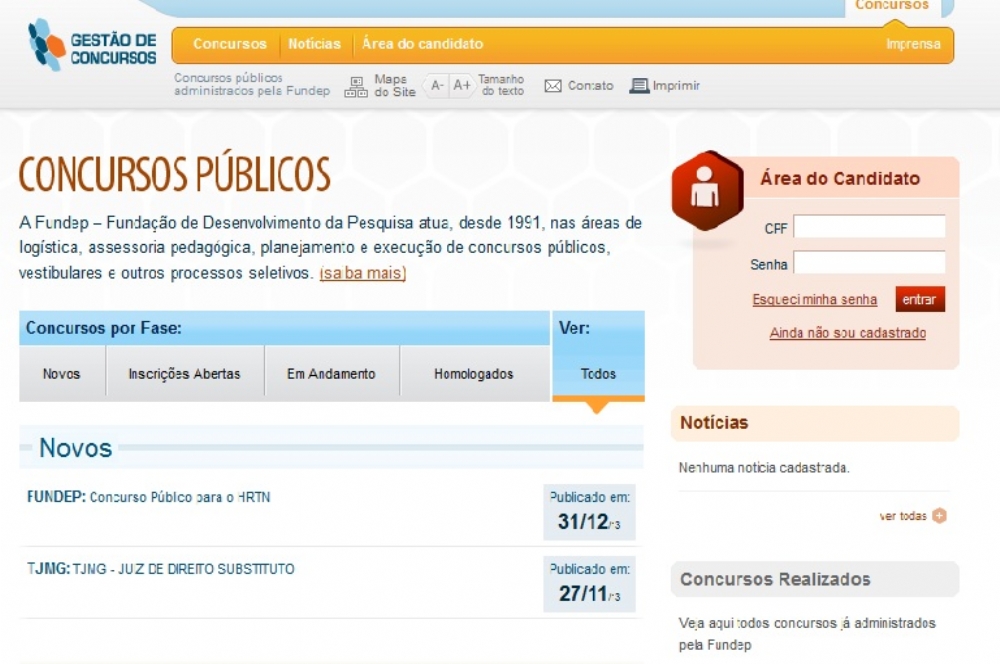The image size is (1000, 664).
Task: Increase text size with A+ button
Action: coord(461,86)
